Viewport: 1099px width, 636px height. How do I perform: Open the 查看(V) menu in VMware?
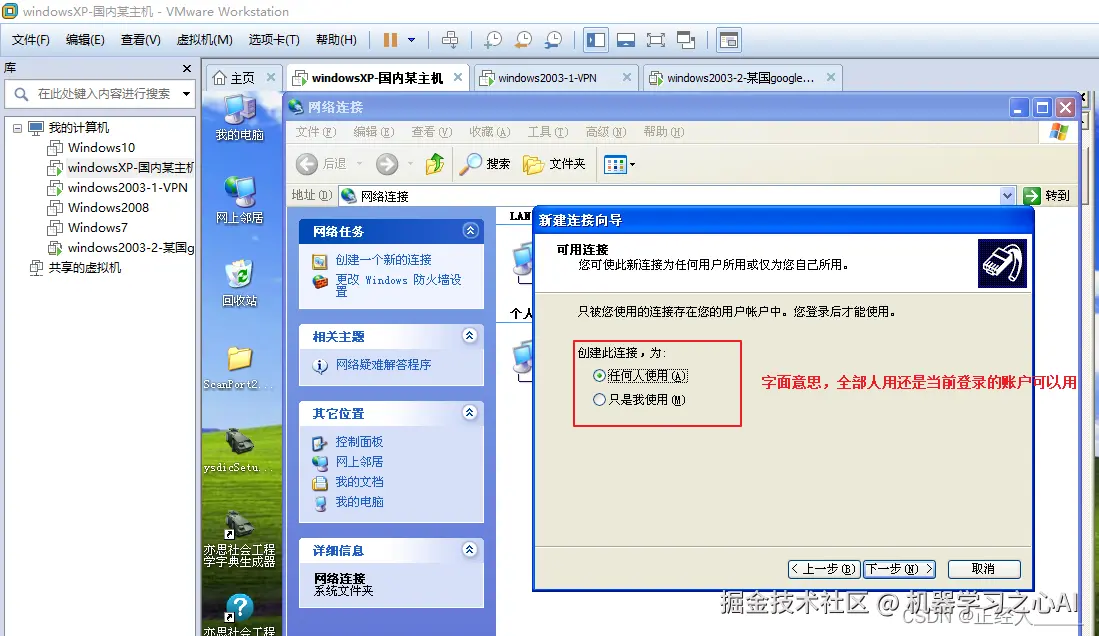pos(140,40)
